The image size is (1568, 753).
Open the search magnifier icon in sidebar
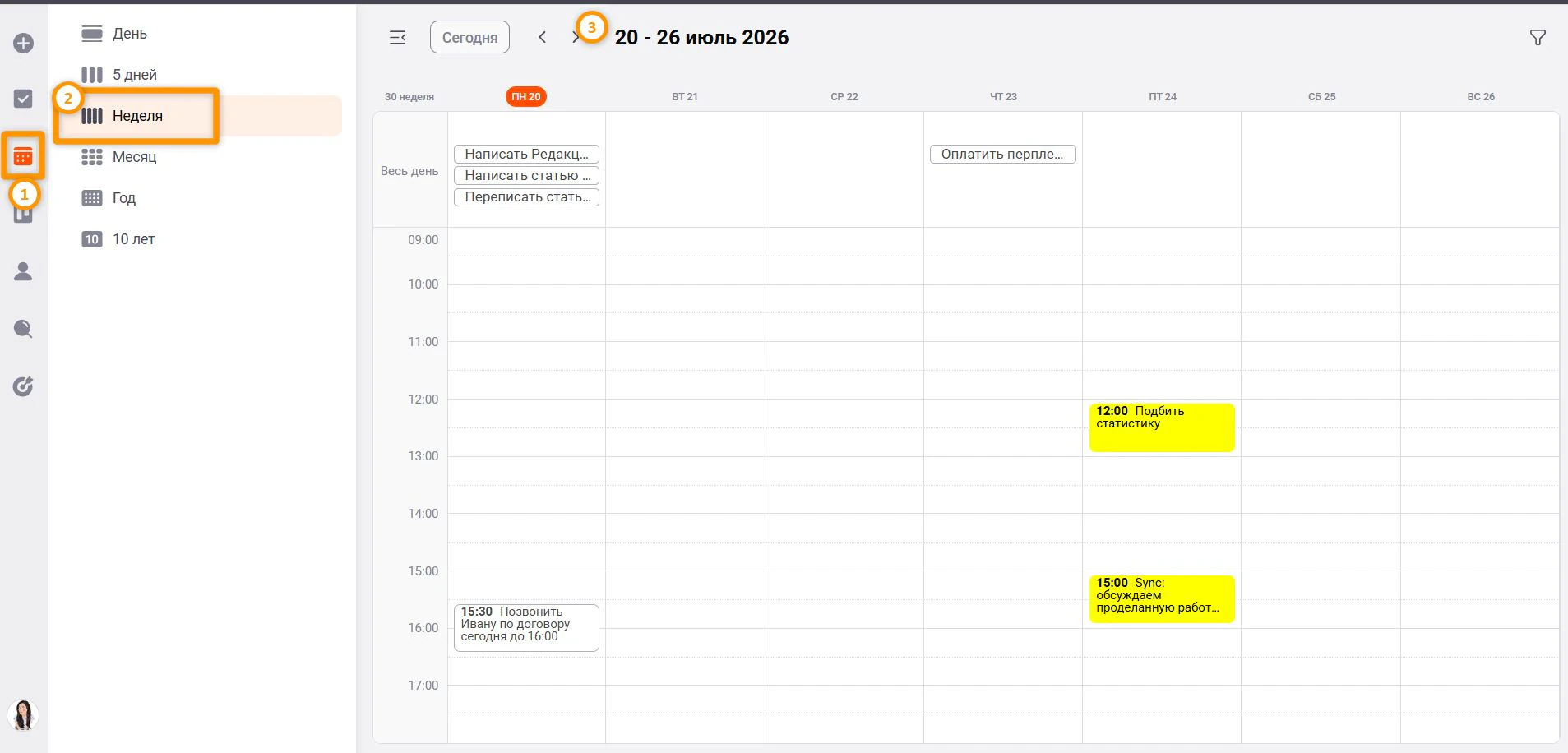[x=23, y=329]
